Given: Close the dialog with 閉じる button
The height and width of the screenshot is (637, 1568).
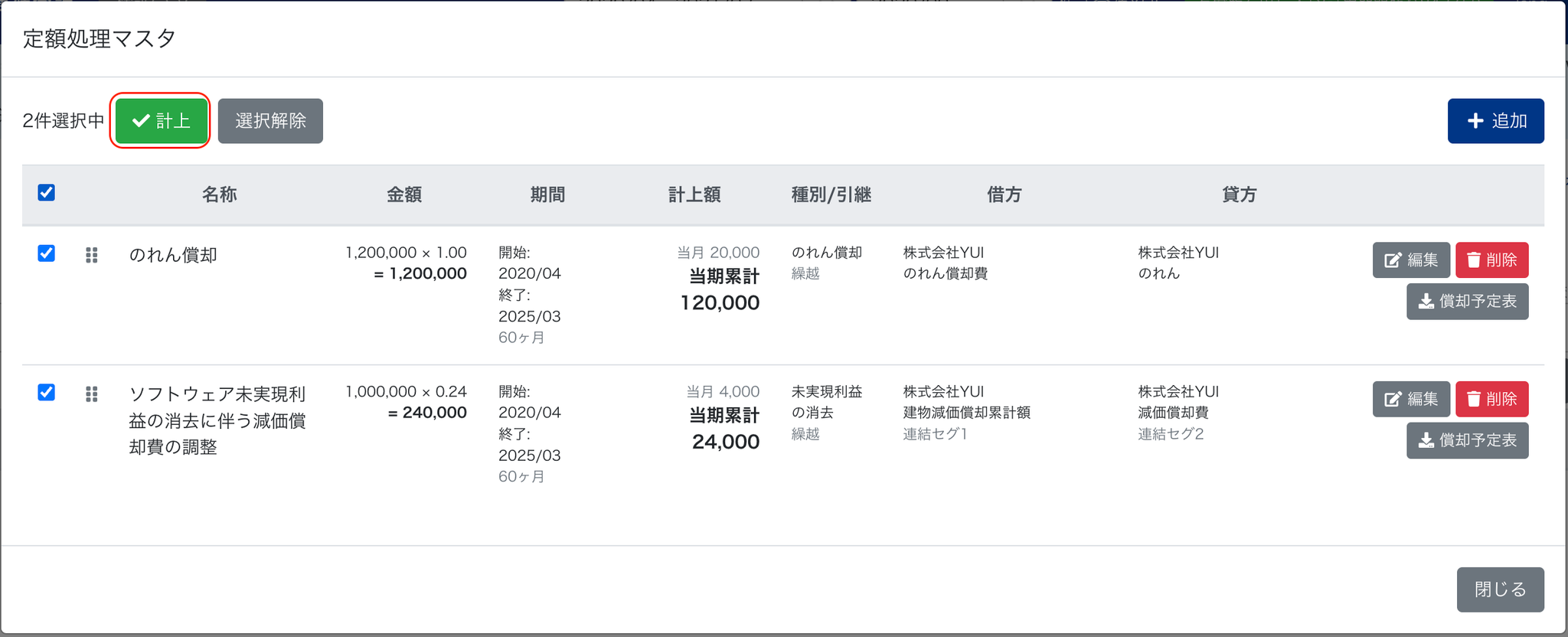Looking at the screenshot, I should (1499, 590).
